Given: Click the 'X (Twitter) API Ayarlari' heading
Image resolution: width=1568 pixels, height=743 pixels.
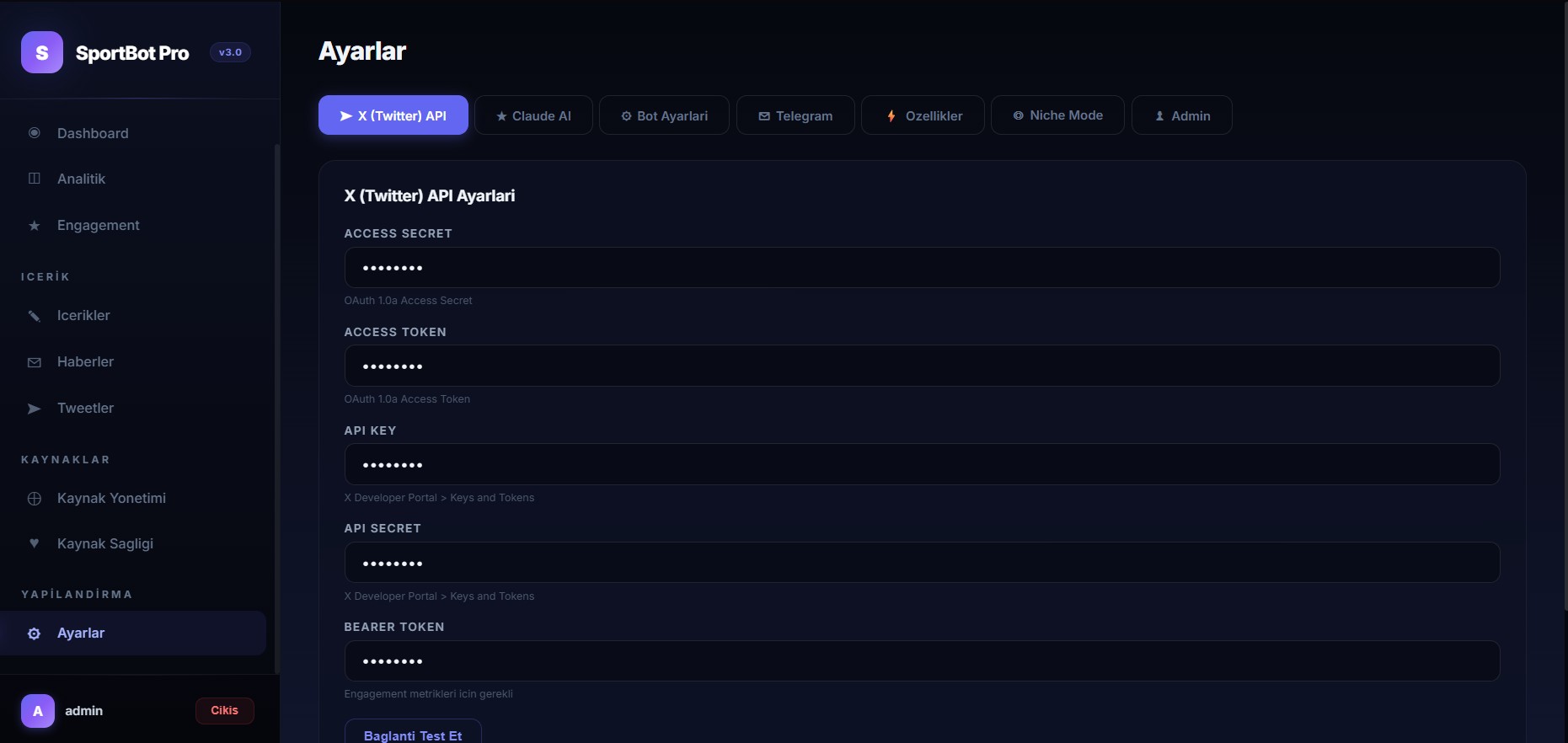Looking at the screenshot, I should pyautogui.click(x=430, y=195).
